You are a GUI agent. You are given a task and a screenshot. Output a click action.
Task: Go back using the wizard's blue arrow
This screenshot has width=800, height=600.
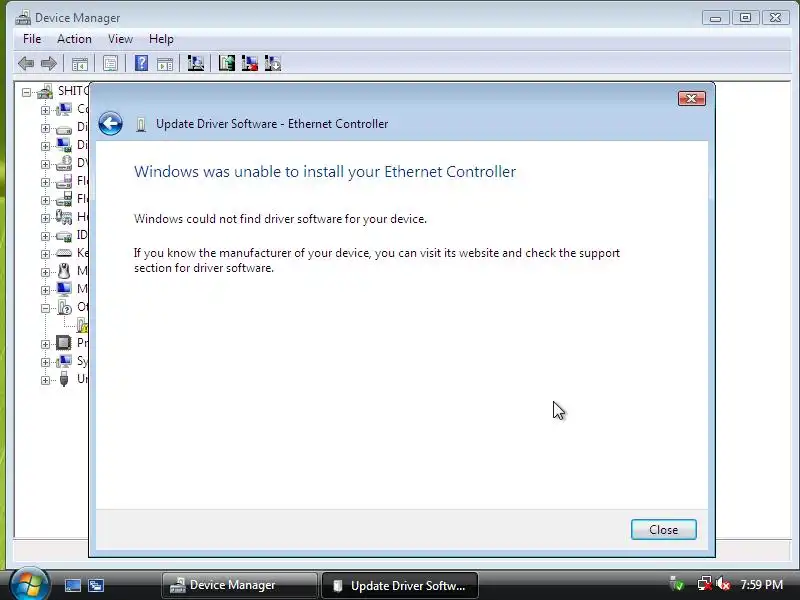[110, 123]
